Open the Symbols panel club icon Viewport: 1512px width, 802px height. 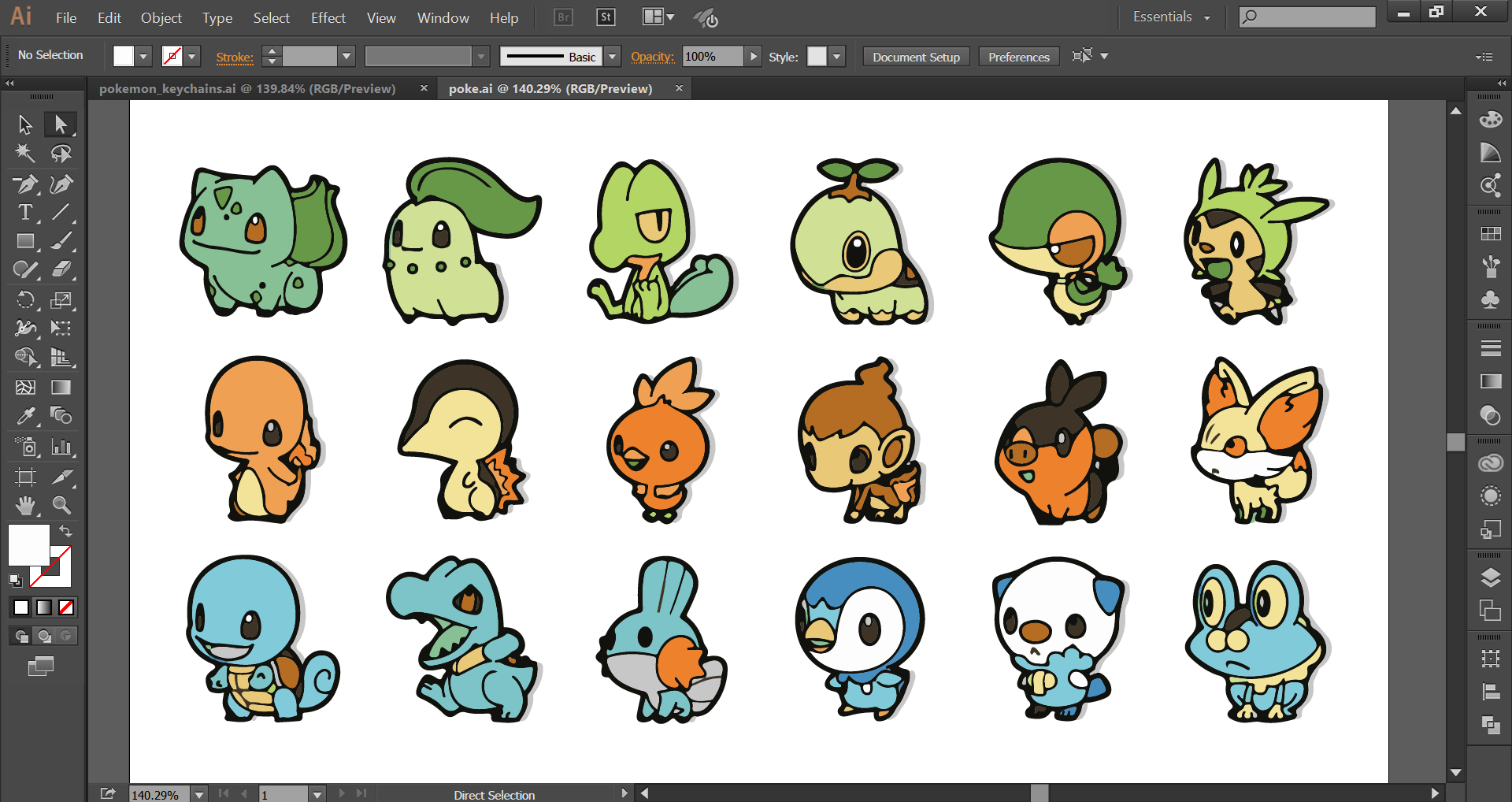pyautogui.click(x=1490, y=299)
